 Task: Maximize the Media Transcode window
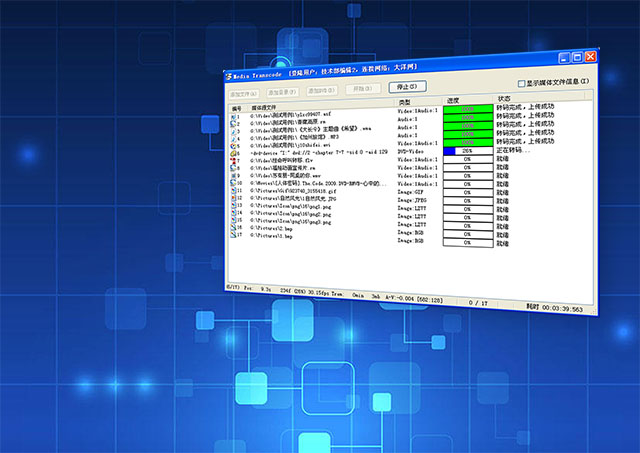pos(577,57)
